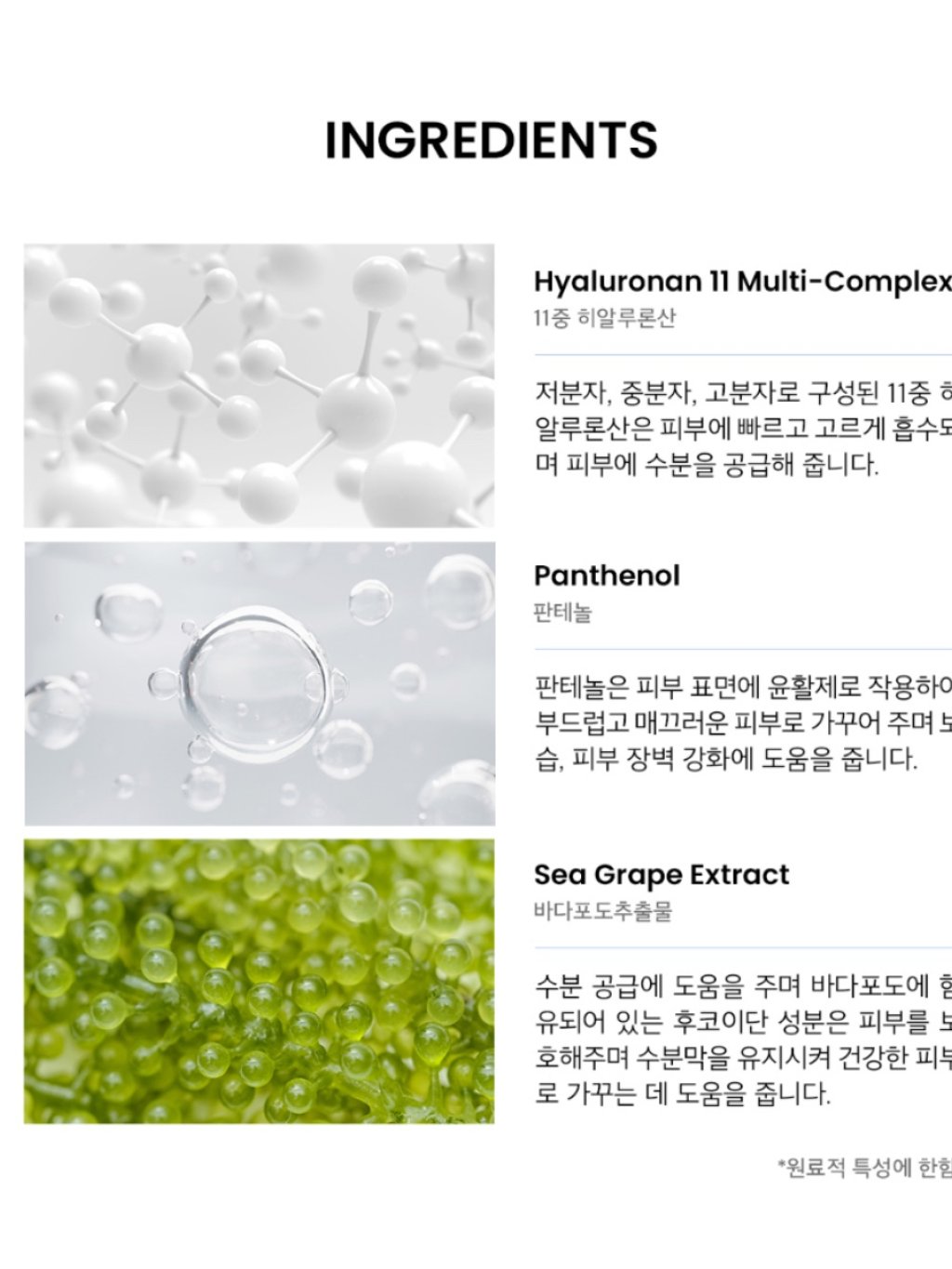Click the 11중 히알루론산 subtitle
Screen dimensions: 952x1269
605,318
